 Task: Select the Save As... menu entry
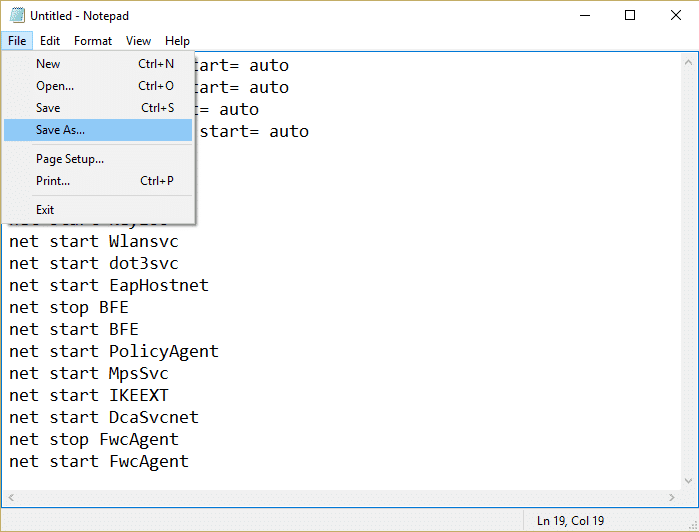coord(60,130)
